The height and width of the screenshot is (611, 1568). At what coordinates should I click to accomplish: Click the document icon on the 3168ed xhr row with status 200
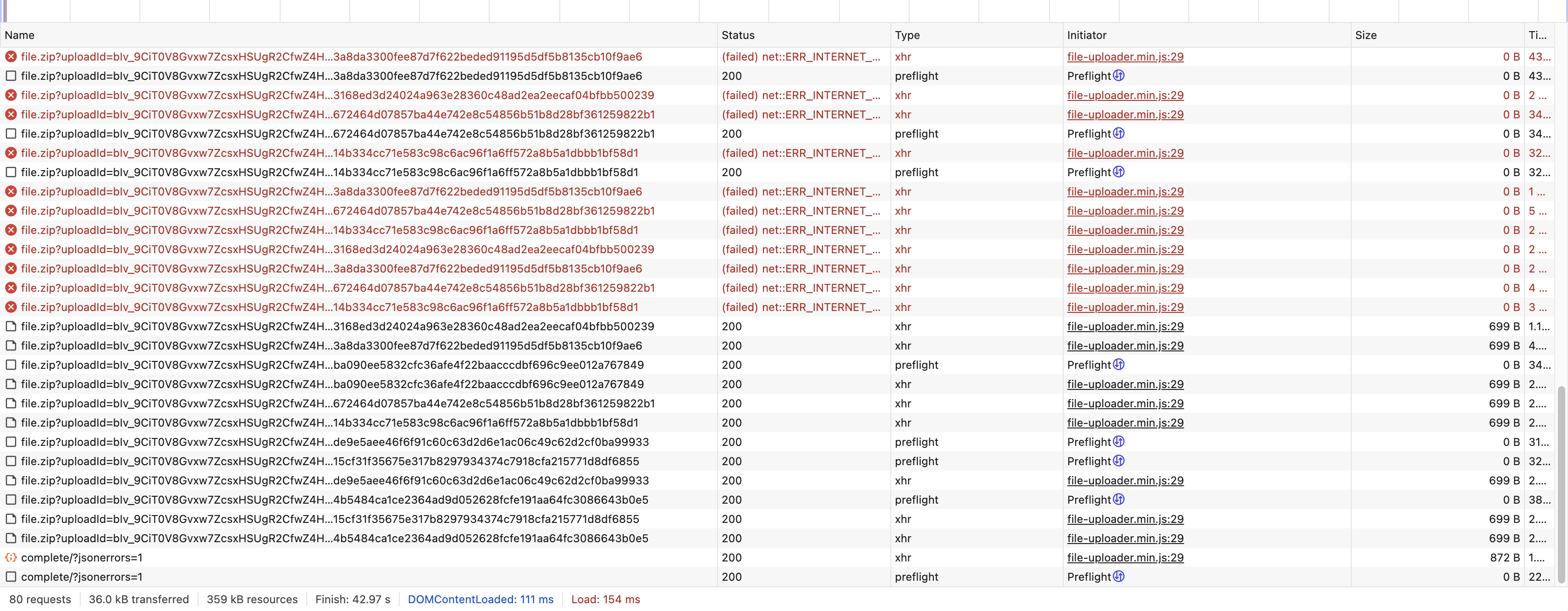(11, 327)
